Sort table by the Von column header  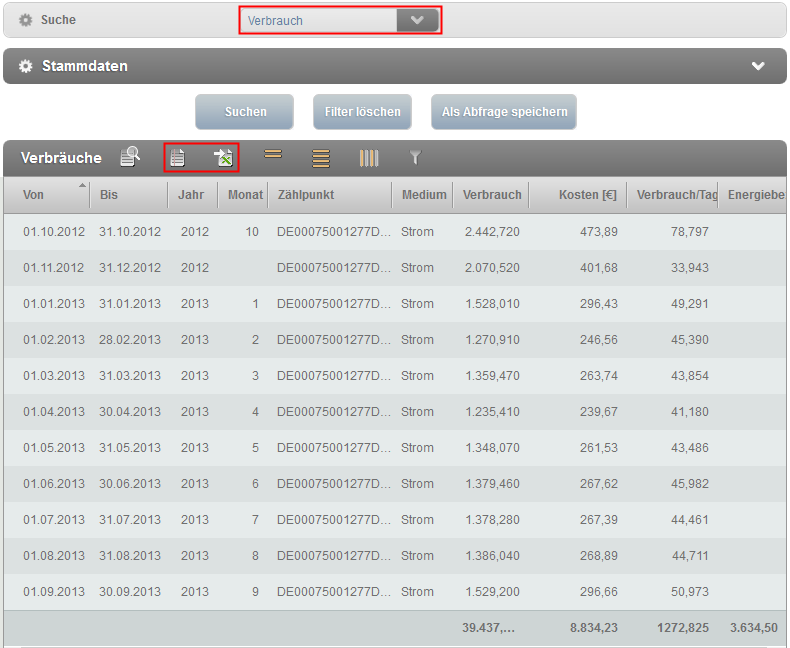coord(34,195)
